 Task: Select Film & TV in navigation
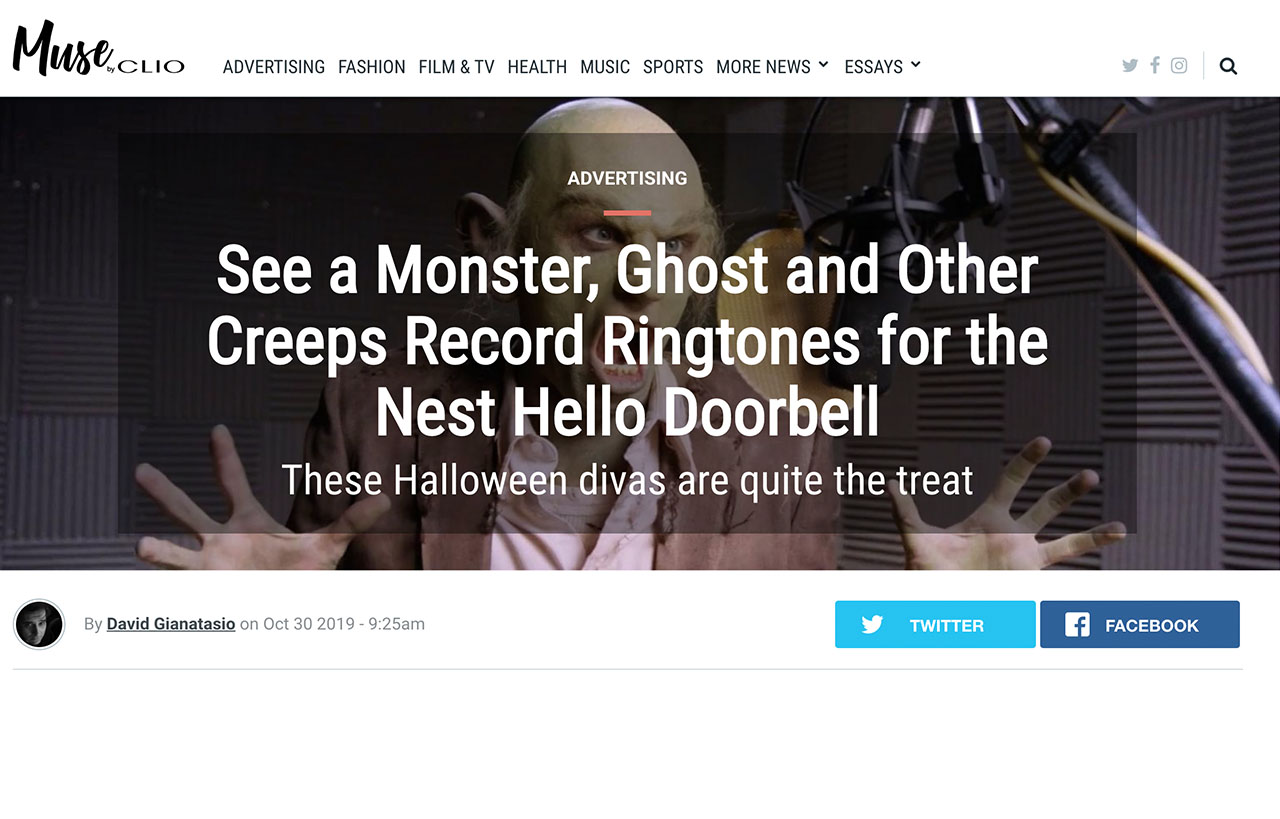(456, 67)
